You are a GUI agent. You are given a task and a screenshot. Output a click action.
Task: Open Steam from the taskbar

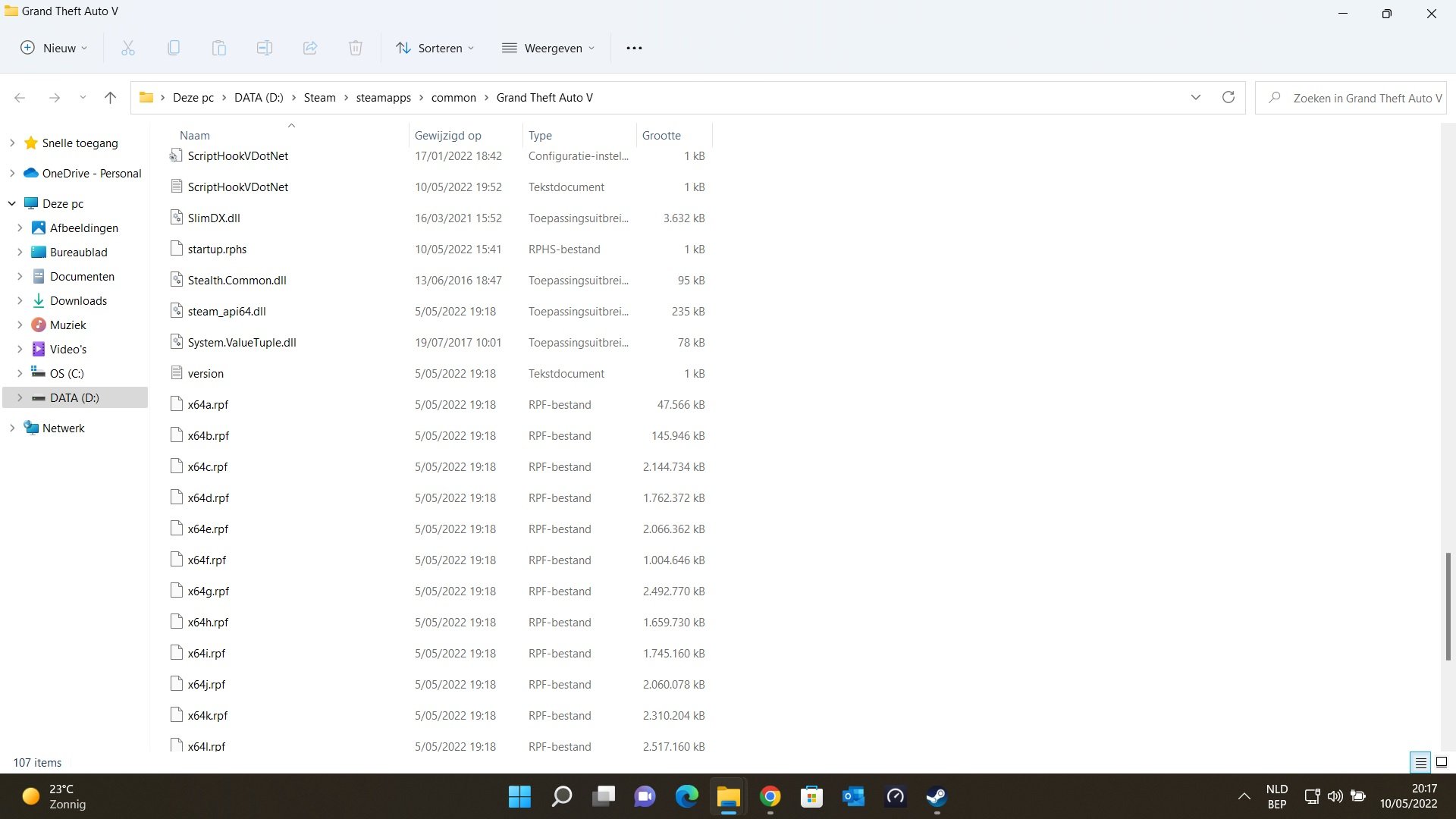point(937,796)
